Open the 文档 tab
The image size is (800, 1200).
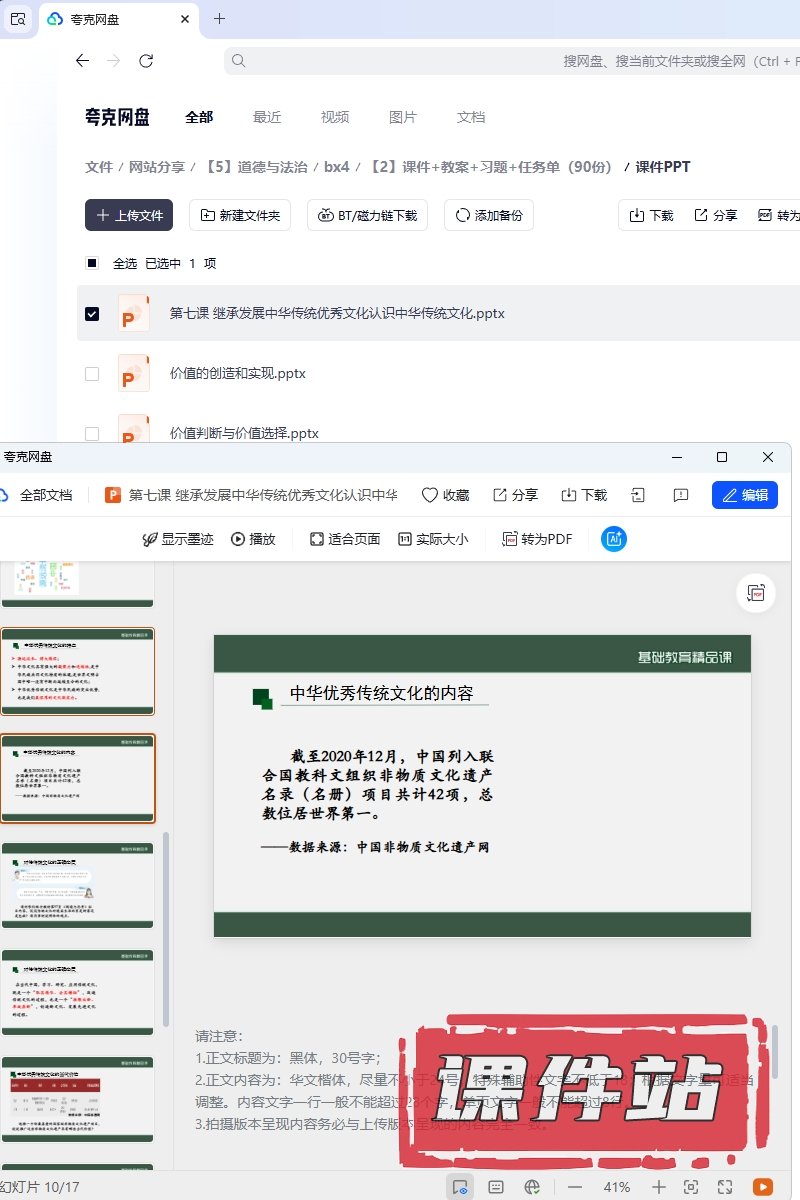471,117
